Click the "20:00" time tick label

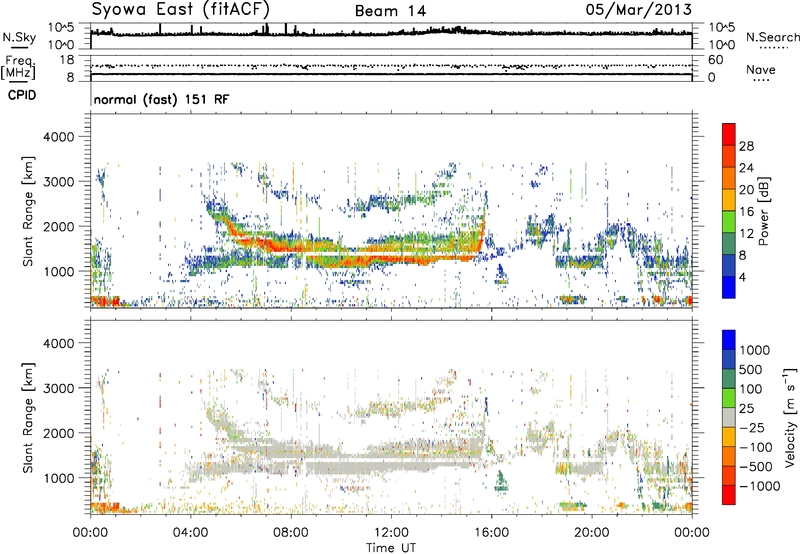[592, 533]
